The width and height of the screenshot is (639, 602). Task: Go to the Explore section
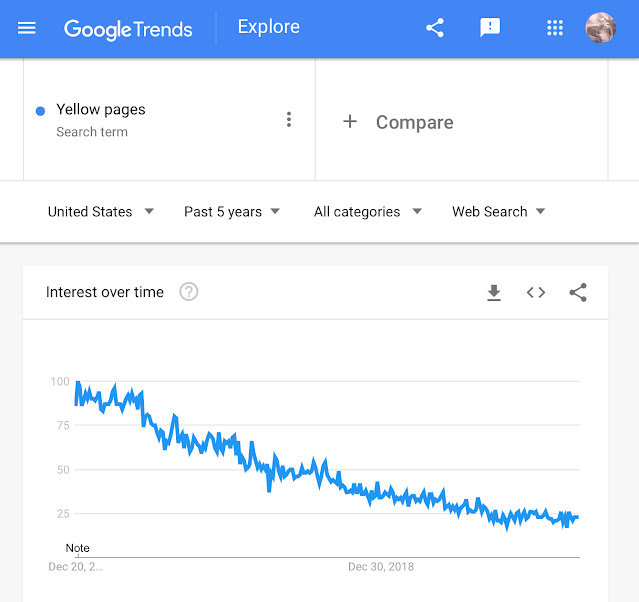pos(269,27)
